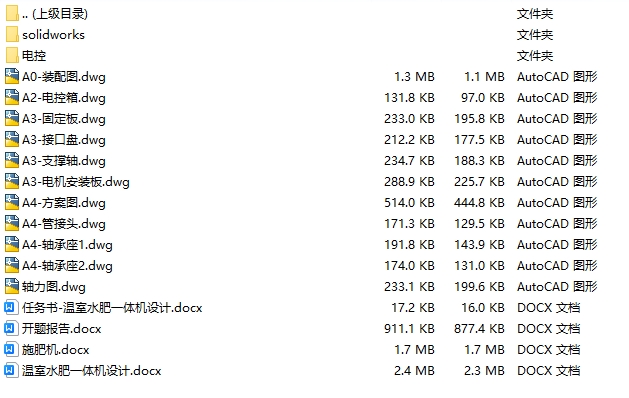Click the A3-固定板.dwg drawing icon
This screenshot has width=629, height=398.
[x=12, y=118]
